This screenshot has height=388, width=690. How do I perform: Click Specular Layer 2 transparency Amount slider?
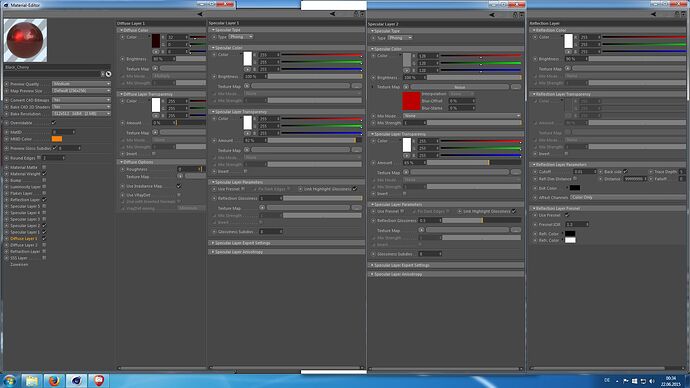474,163
